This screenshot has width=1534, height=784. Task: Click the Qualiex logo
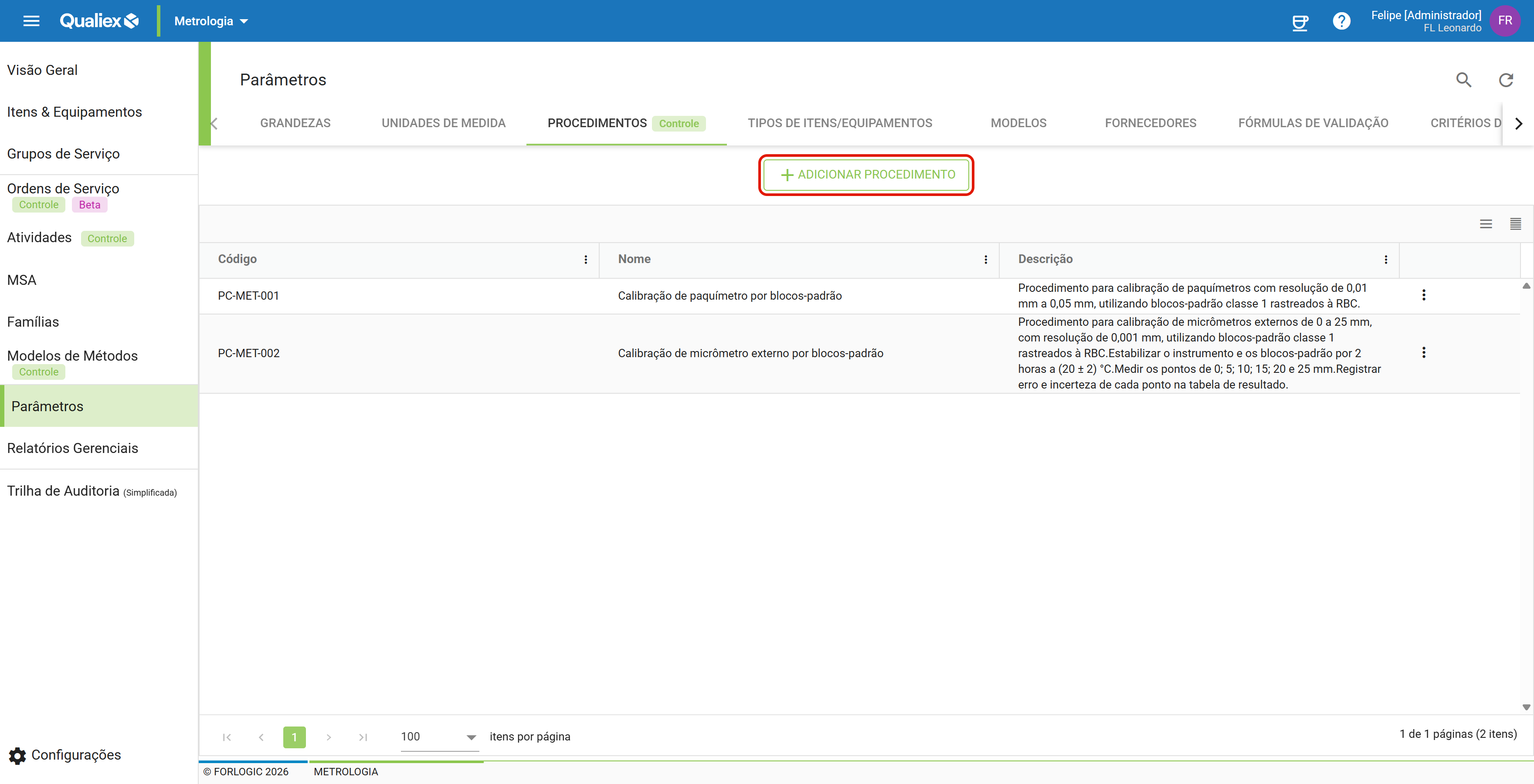(99, 21)
